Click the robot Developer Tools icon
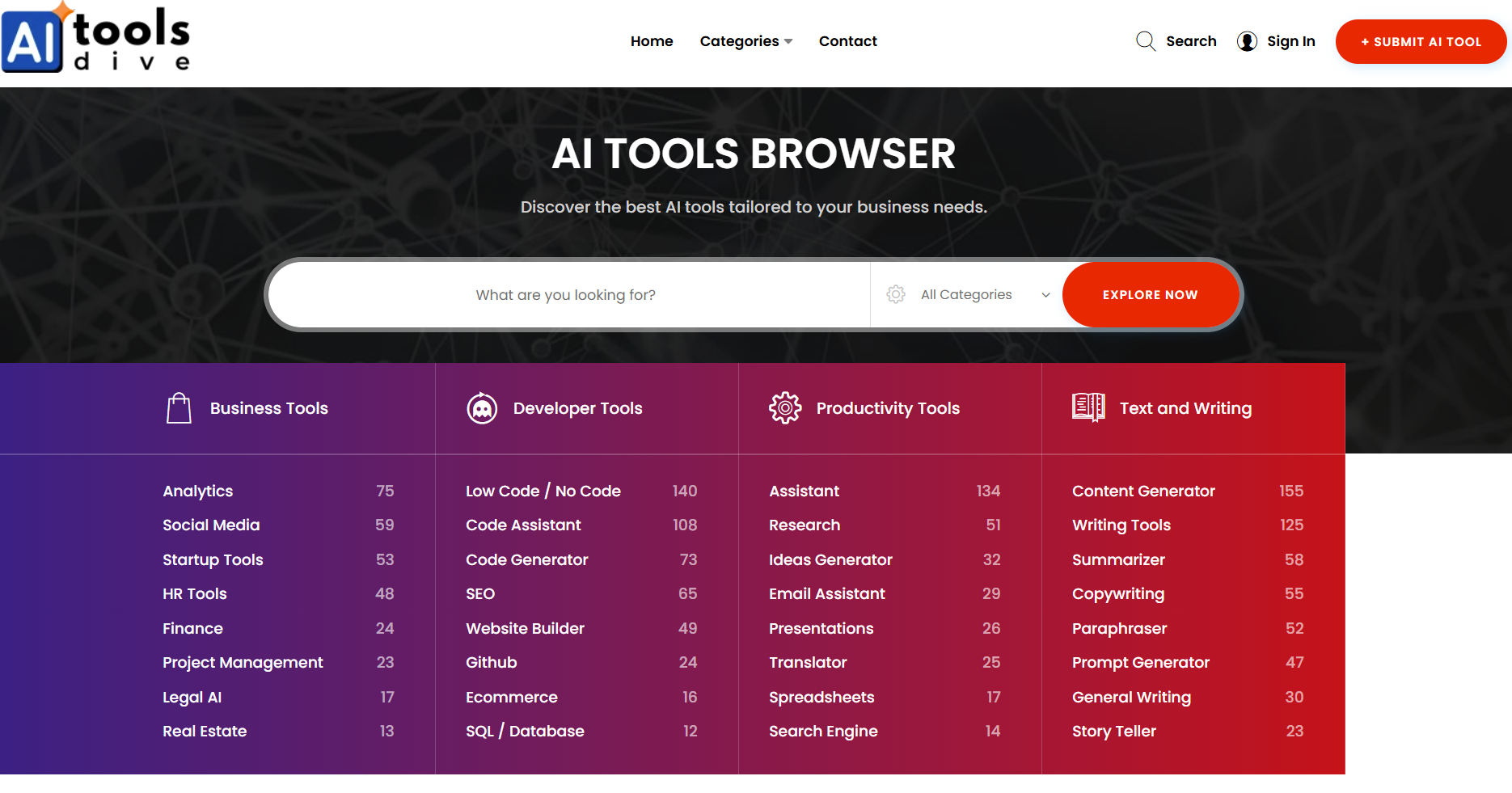 point(482,408)
